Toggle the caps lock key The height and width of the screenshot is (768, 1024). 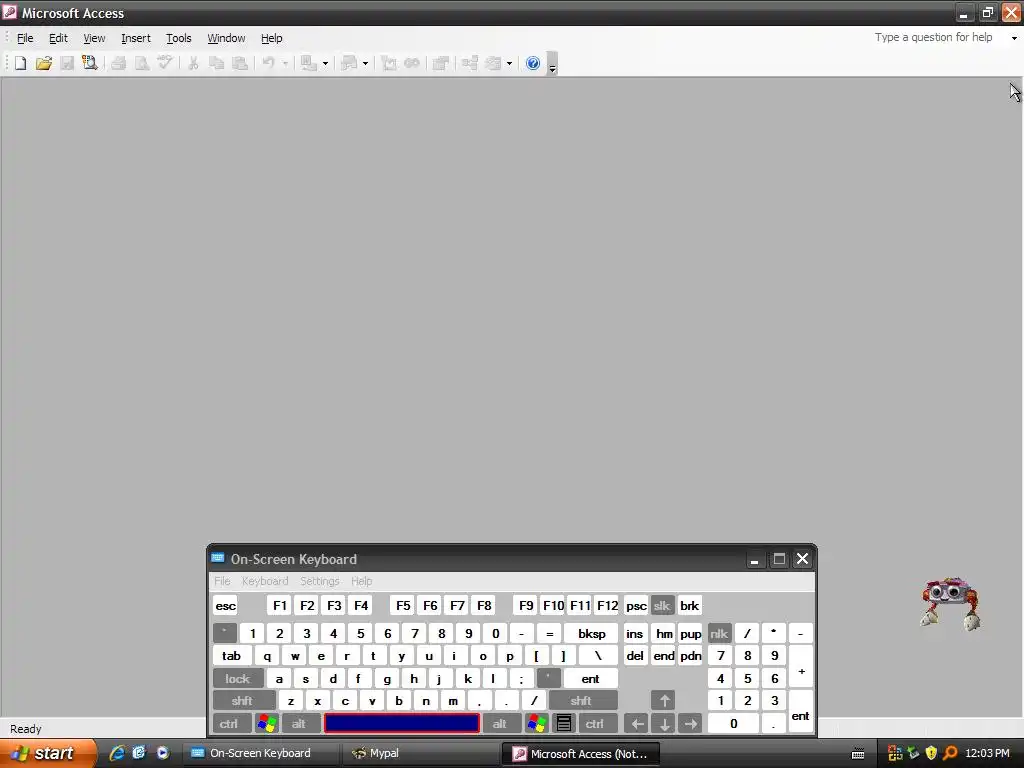(x=238, y=679)
